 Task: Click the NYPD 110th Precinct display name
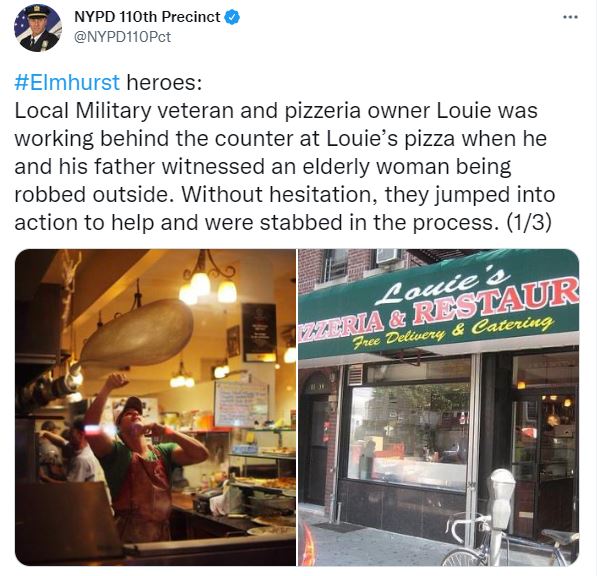point(147,17)
